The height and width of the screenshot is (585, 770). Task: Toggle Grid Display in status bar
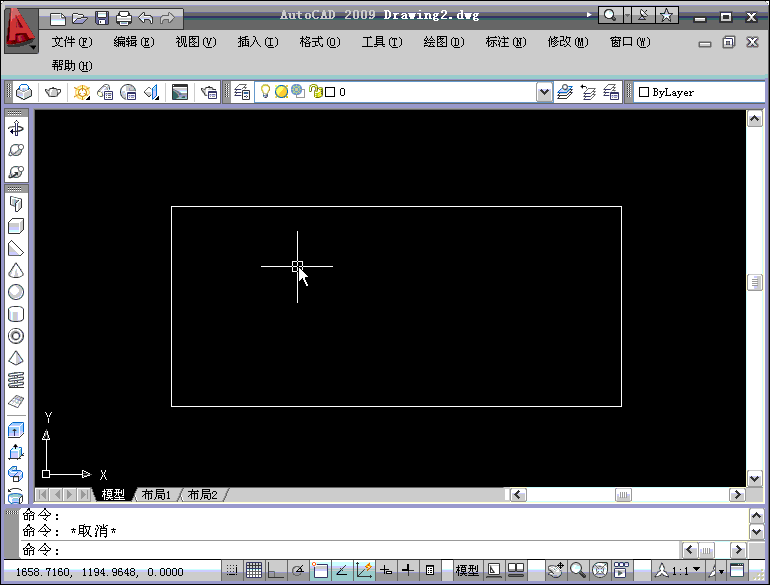click(254, 570)
